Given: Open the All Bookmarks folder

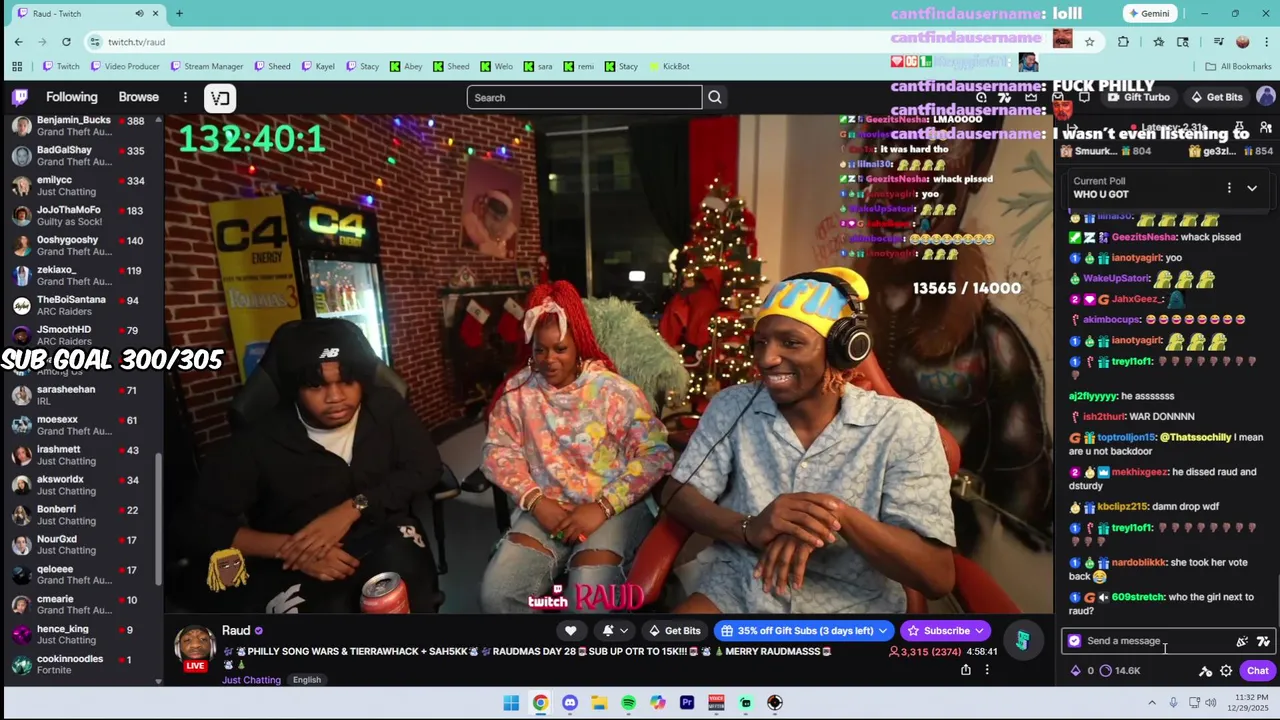Looking at the screenshot, I should (1238, 66).
